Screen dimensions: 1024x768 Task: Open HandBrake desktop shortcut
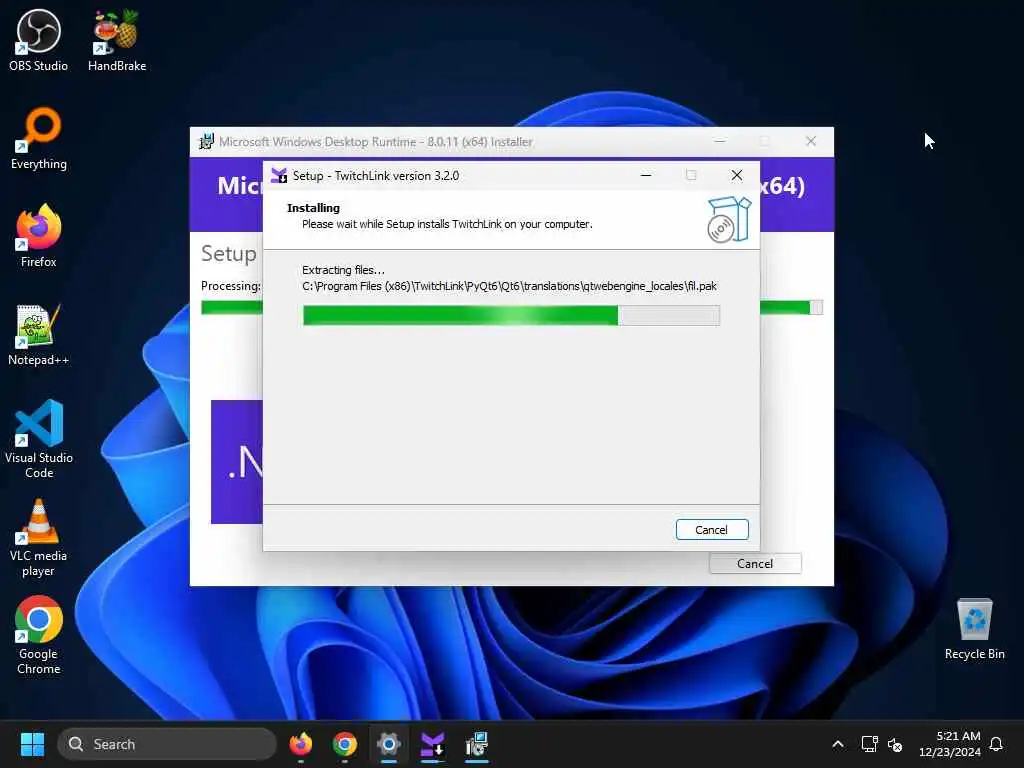coord(117,40)
